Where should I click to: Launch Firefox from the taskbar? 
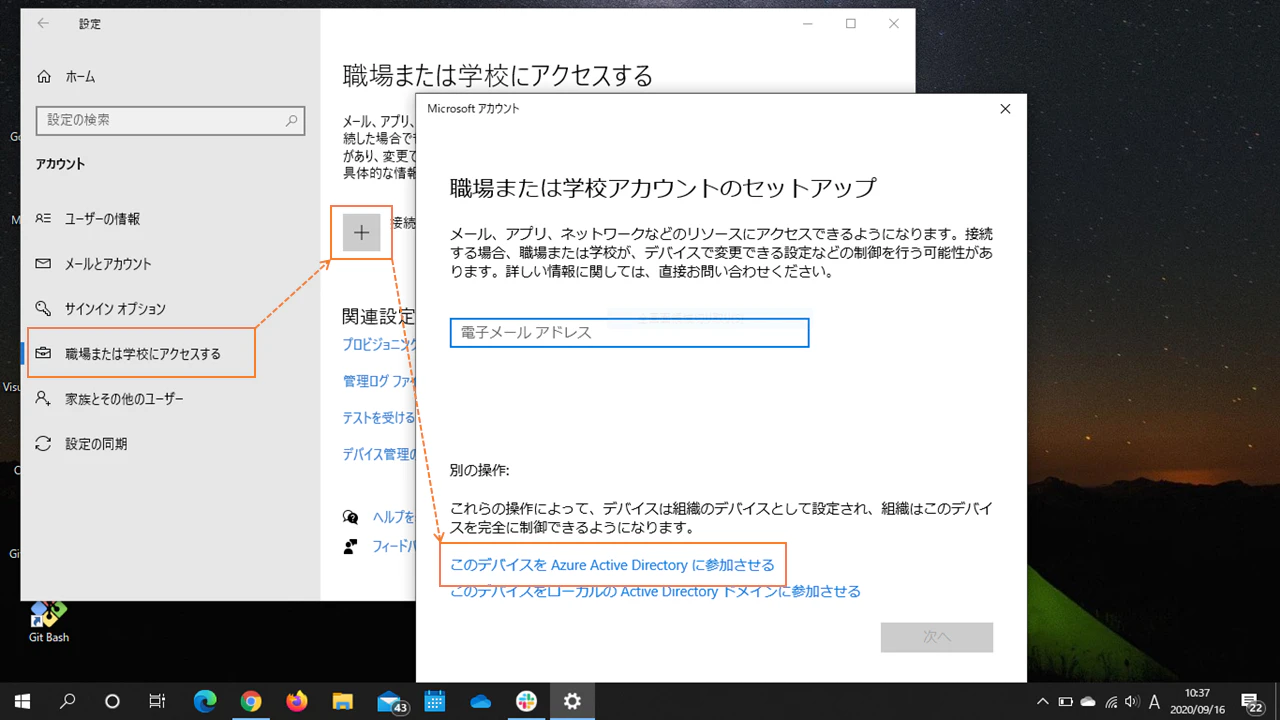point(297,701)
